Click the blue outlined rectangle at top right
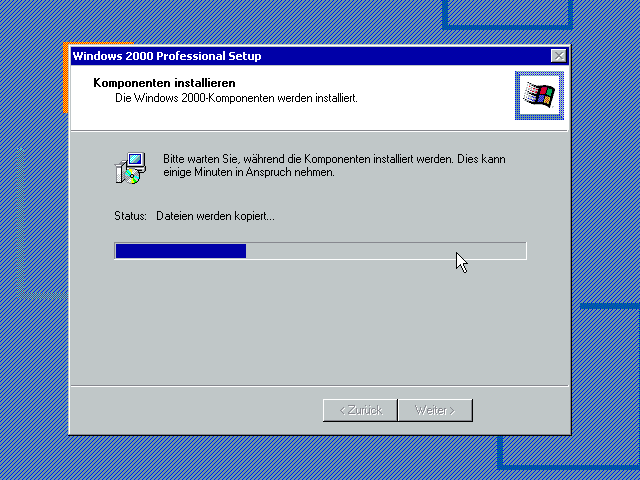 coord(507,16)
